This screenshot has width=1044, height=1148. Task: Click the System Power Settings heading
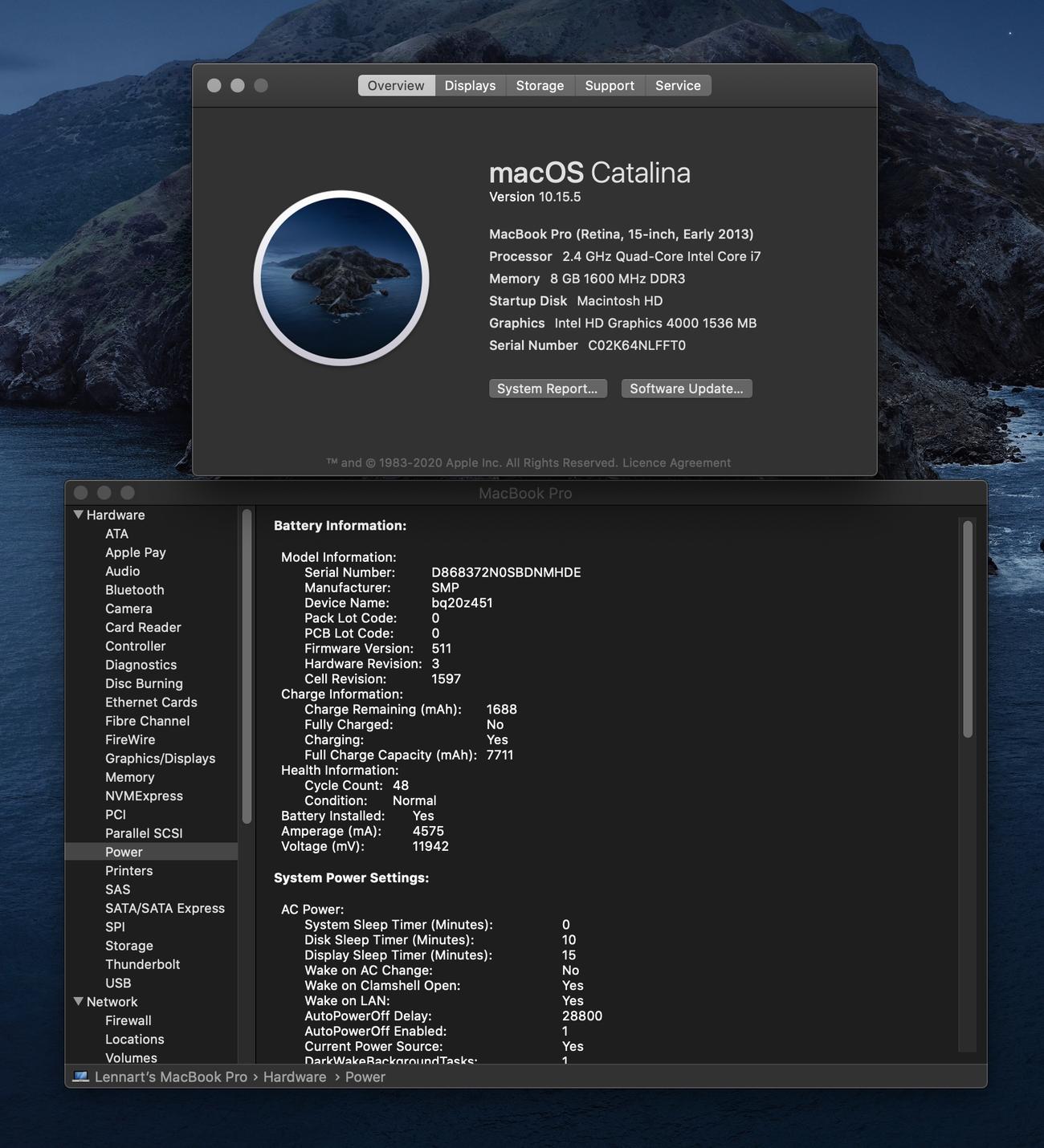point(351,877)
